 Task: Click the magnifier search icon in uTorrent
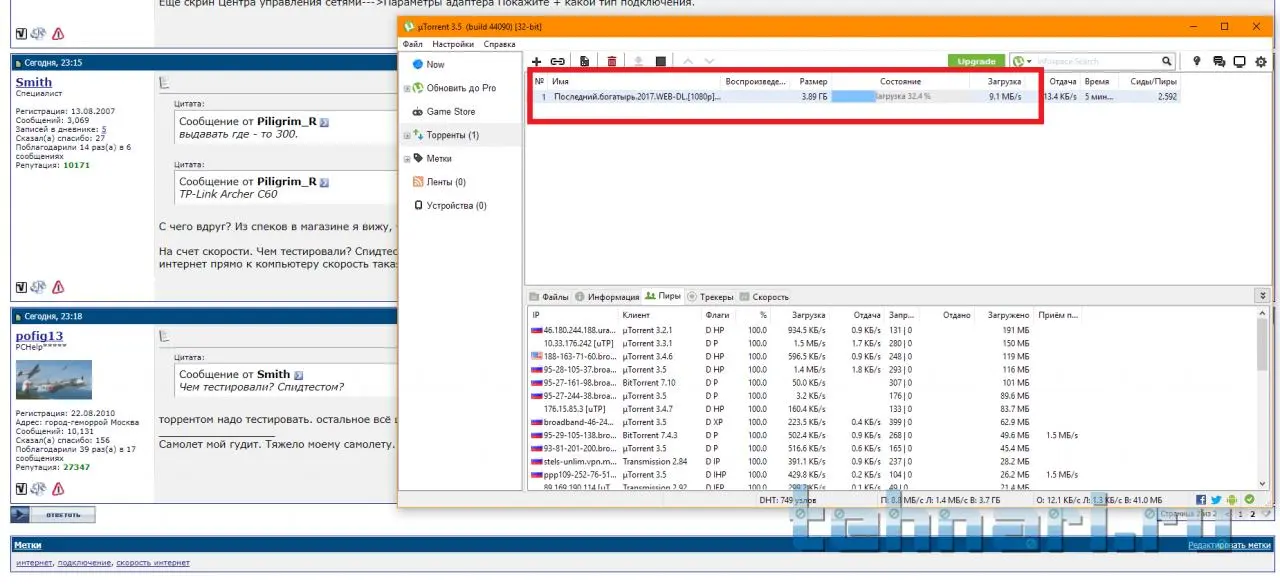click(x=1167, y=62)
